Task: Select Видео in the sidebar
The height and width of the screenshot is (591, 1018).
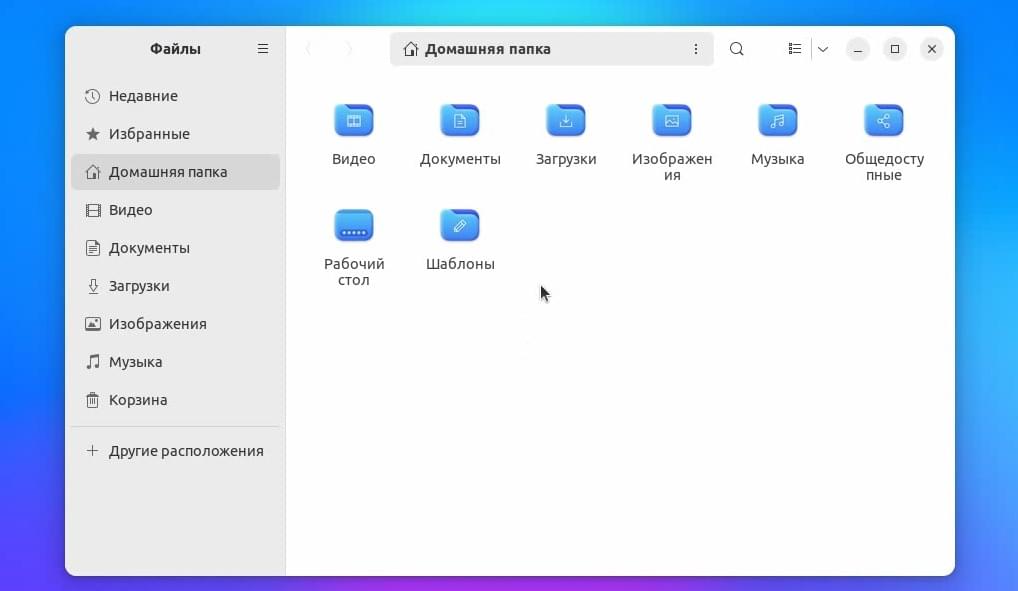Action: coord(175,210)
